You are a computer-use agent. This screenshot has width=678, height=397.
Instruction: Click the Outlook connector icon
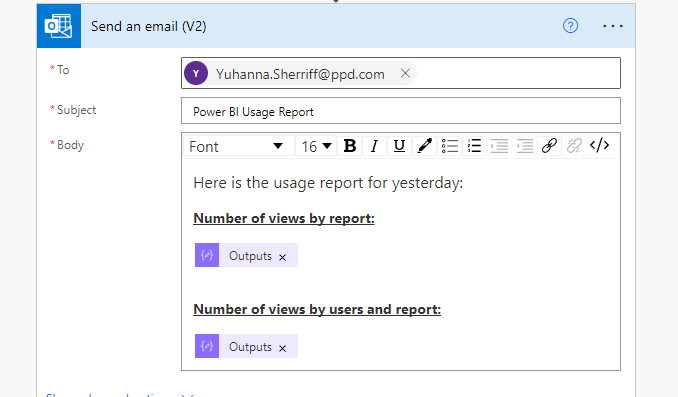[x=58, y=26]
